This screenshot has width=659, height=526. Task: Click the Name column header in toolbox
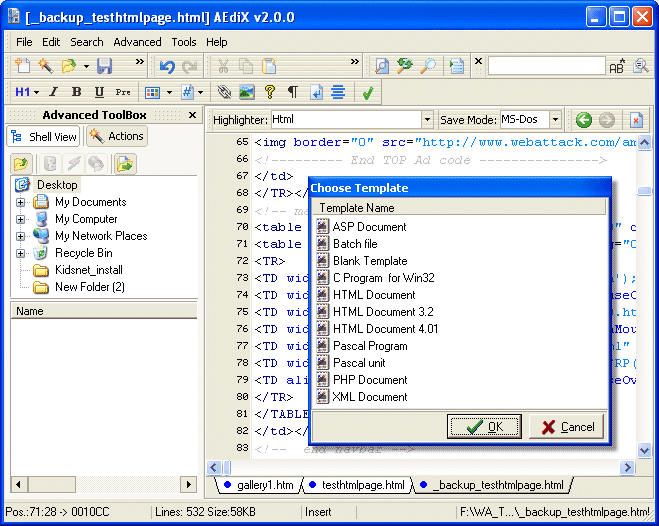click(x=103, y=311)
